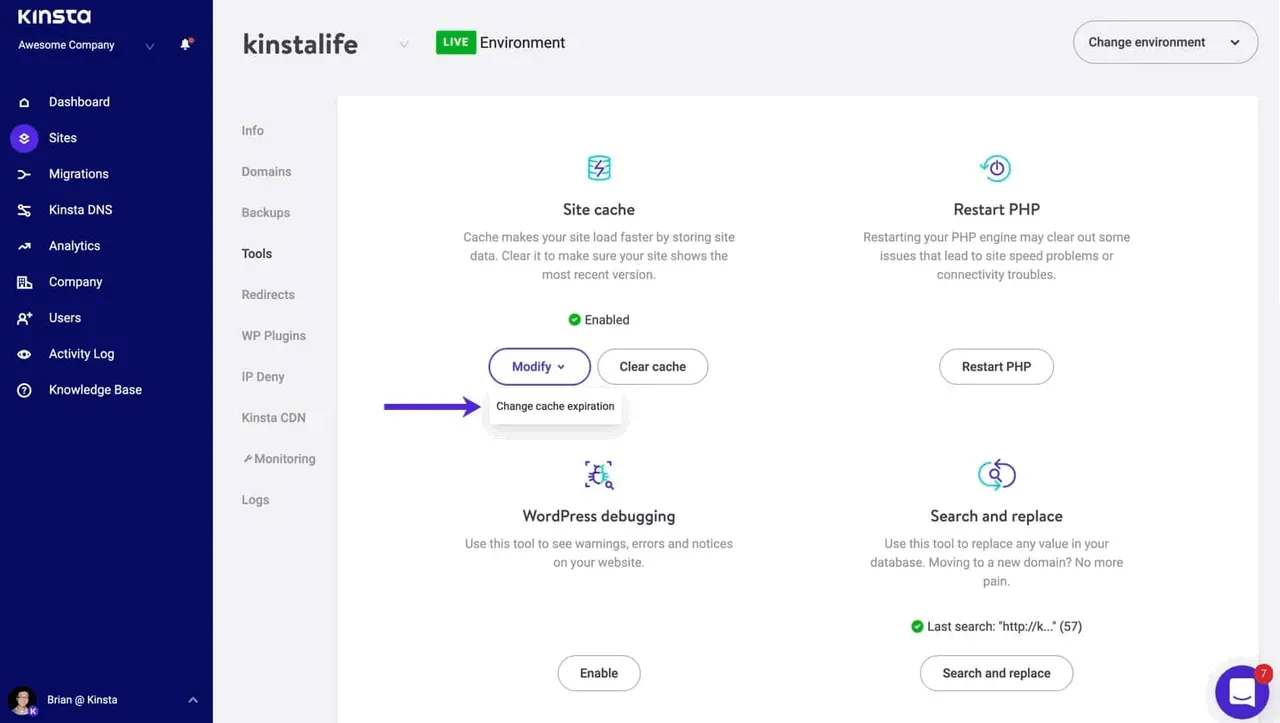The width and height of the screenshot is (1280, 723).
Task: Click Brian's profile avatar
Action: pos(22,700)
